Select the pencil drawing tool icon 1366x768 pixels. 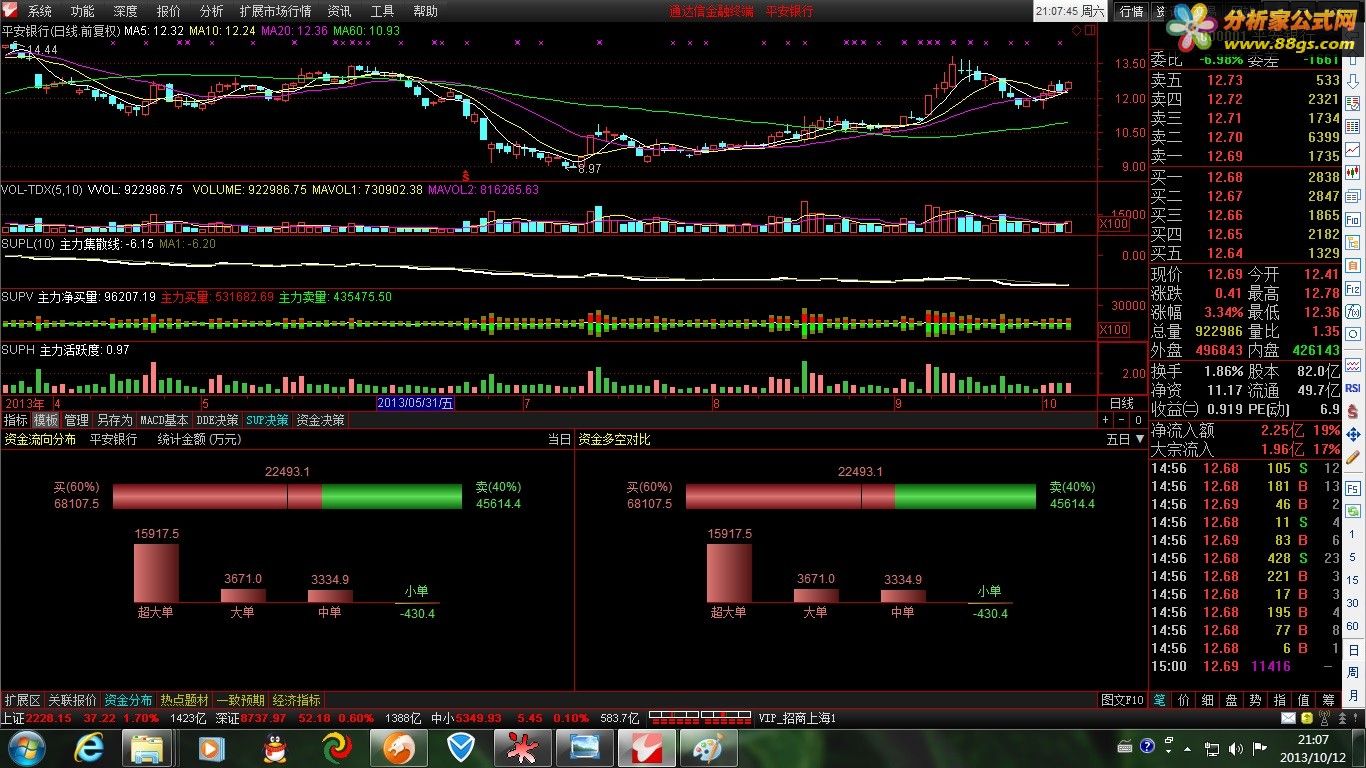1352,457
